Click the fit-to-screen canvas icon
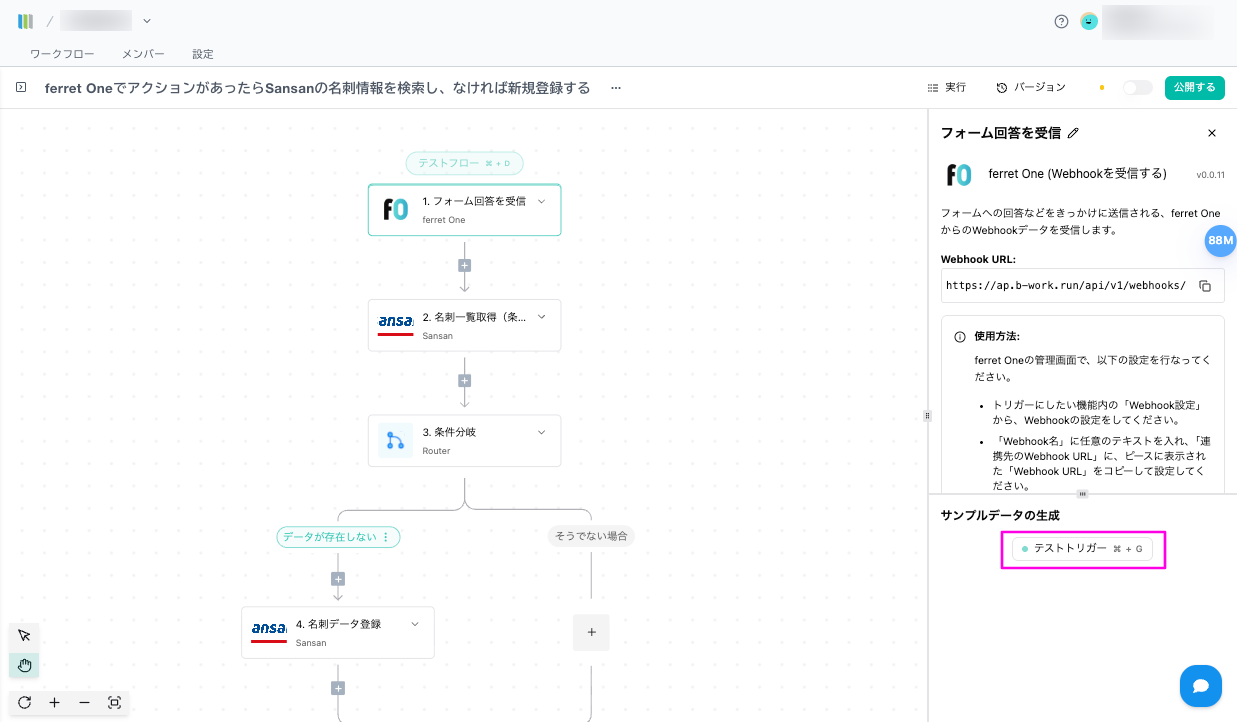Image resolution: width=1237 pixels, height=722 pixels. click(114, 703)
